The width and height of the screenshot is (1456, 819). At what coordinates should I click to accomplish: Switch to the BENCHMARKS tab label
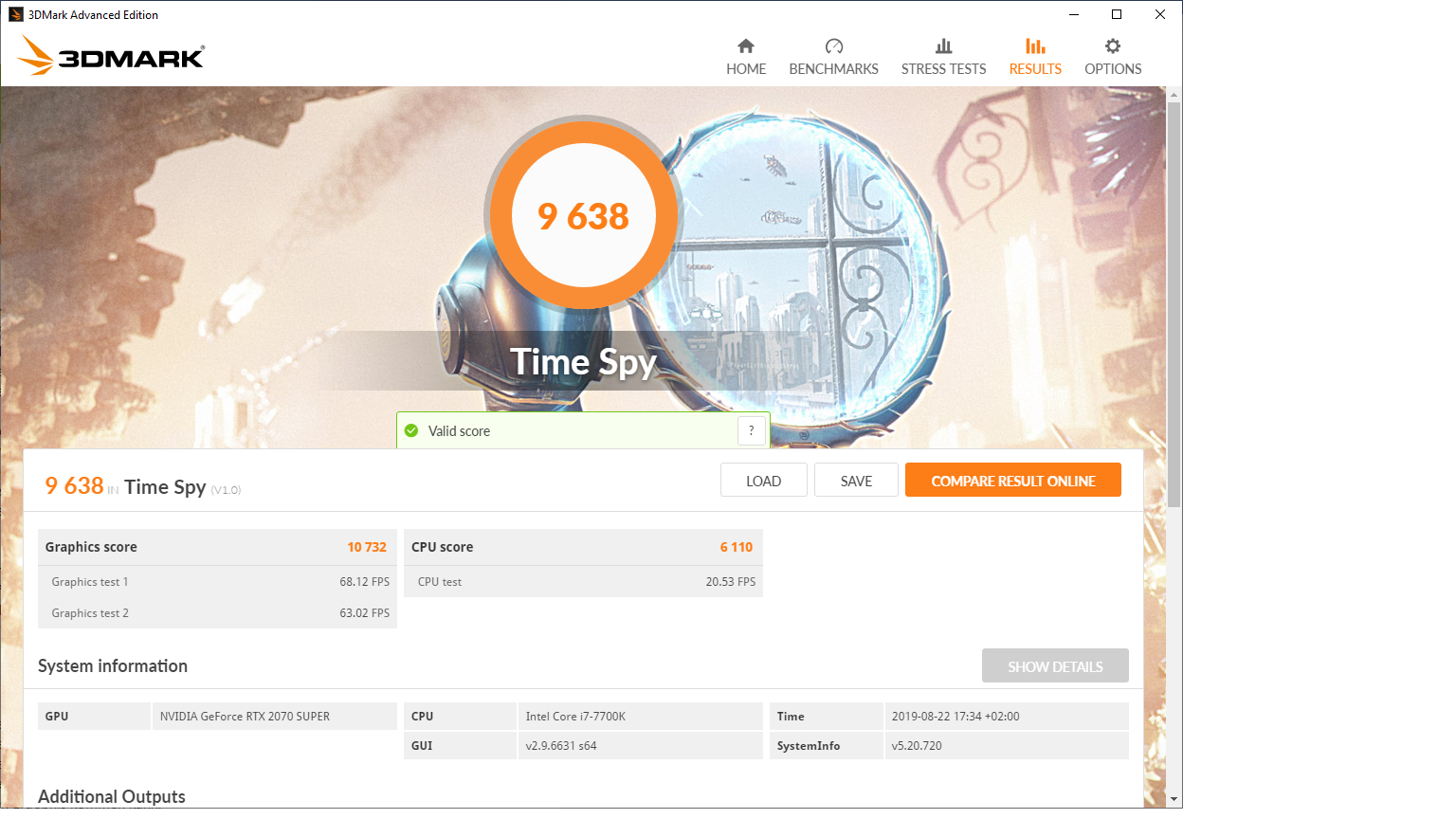(834, 69)
